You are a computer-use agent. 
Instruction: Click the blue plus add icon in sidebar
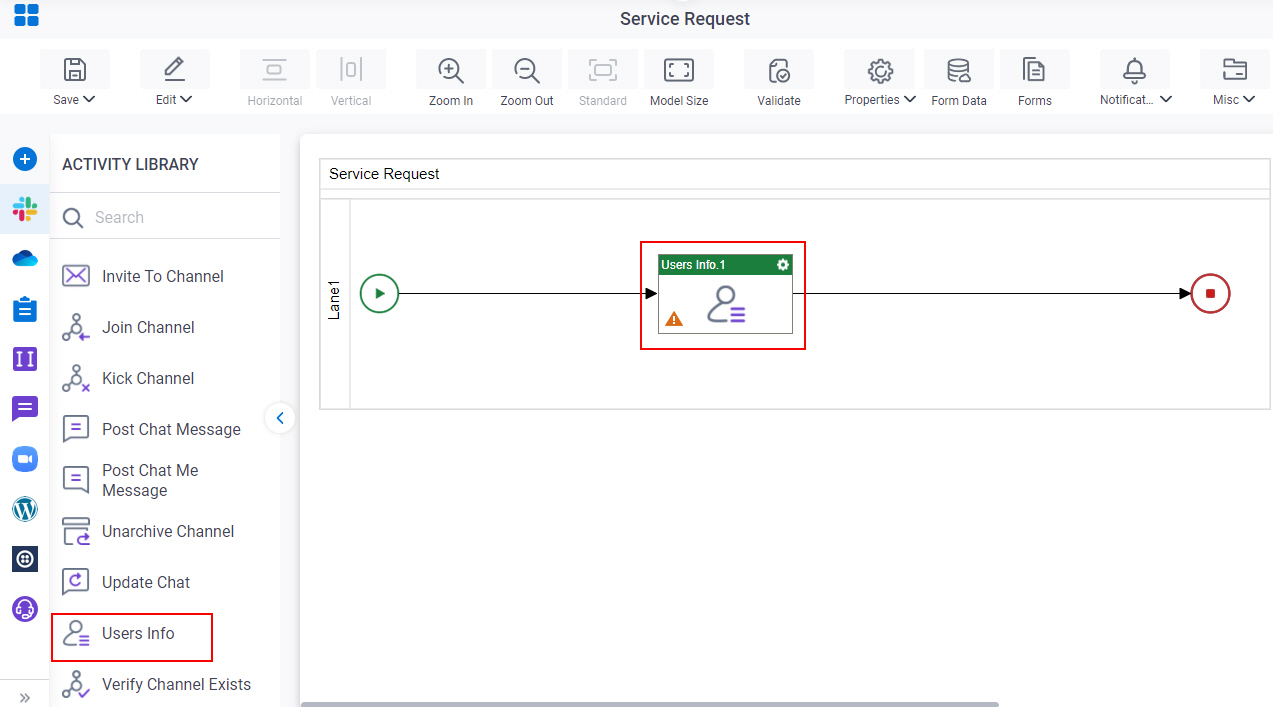click(x=25, y=159)
